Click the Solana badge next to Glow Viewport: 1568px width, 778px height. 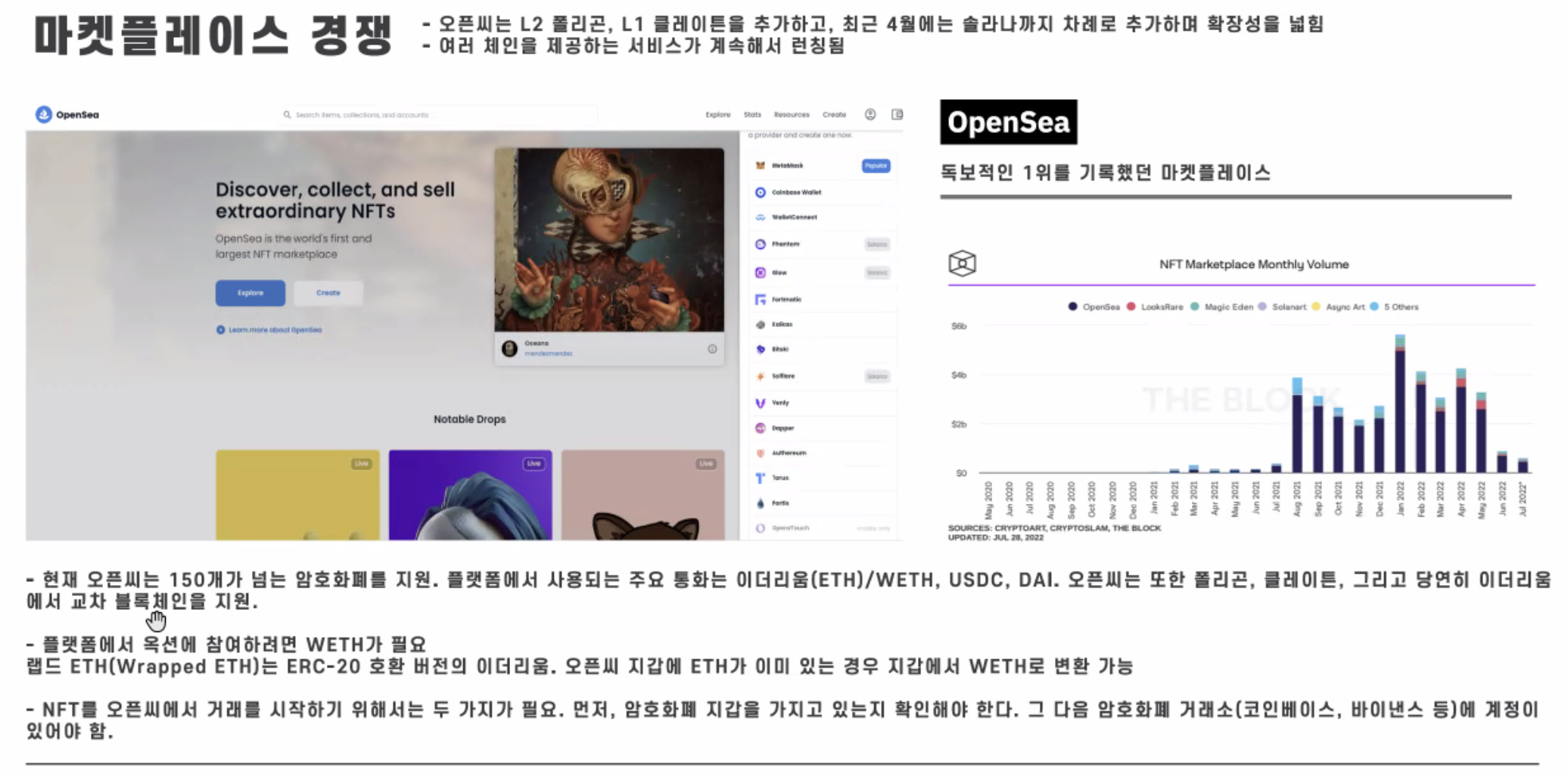coord(877,272)
